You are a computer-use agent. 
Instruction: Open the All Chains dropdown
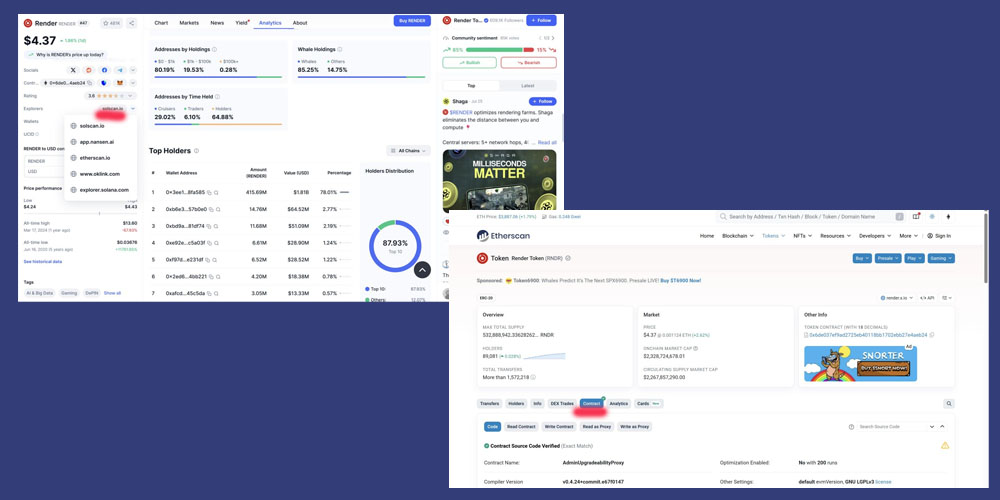coord(408,151)
